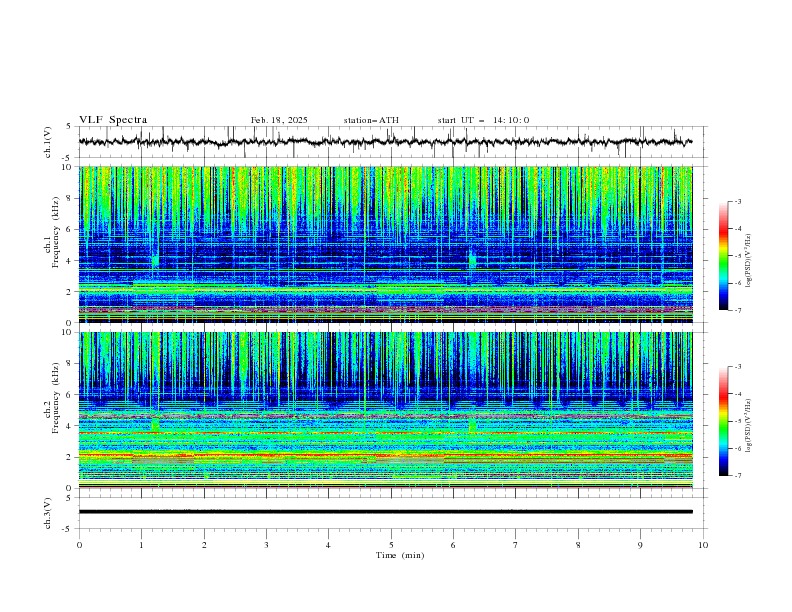Select the ch.2 "Frequency (kHz)" axis label
The height and width of the screenshot is (612, 792).
coord(56,397)
